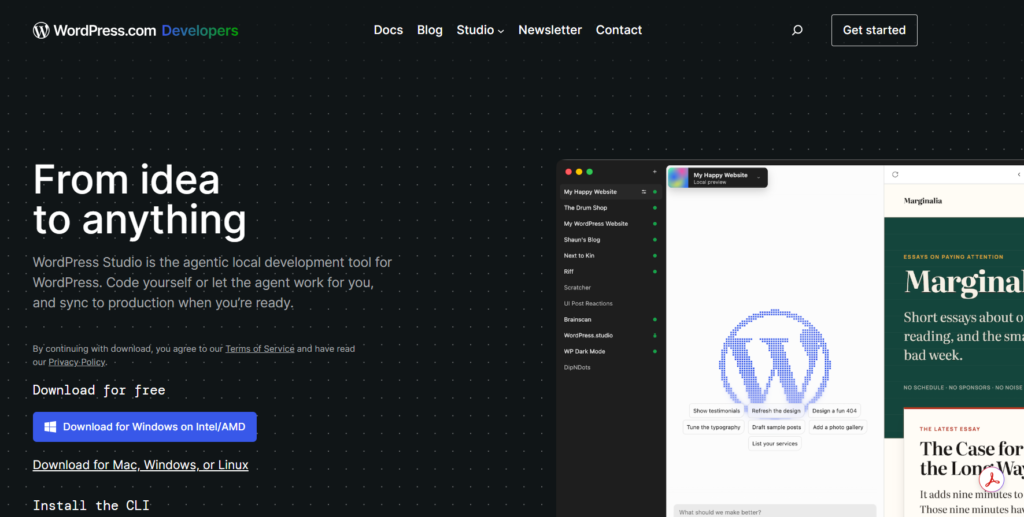
Task: Expand the My Happy Website local preview dropdown
Action: pos(759,177)
